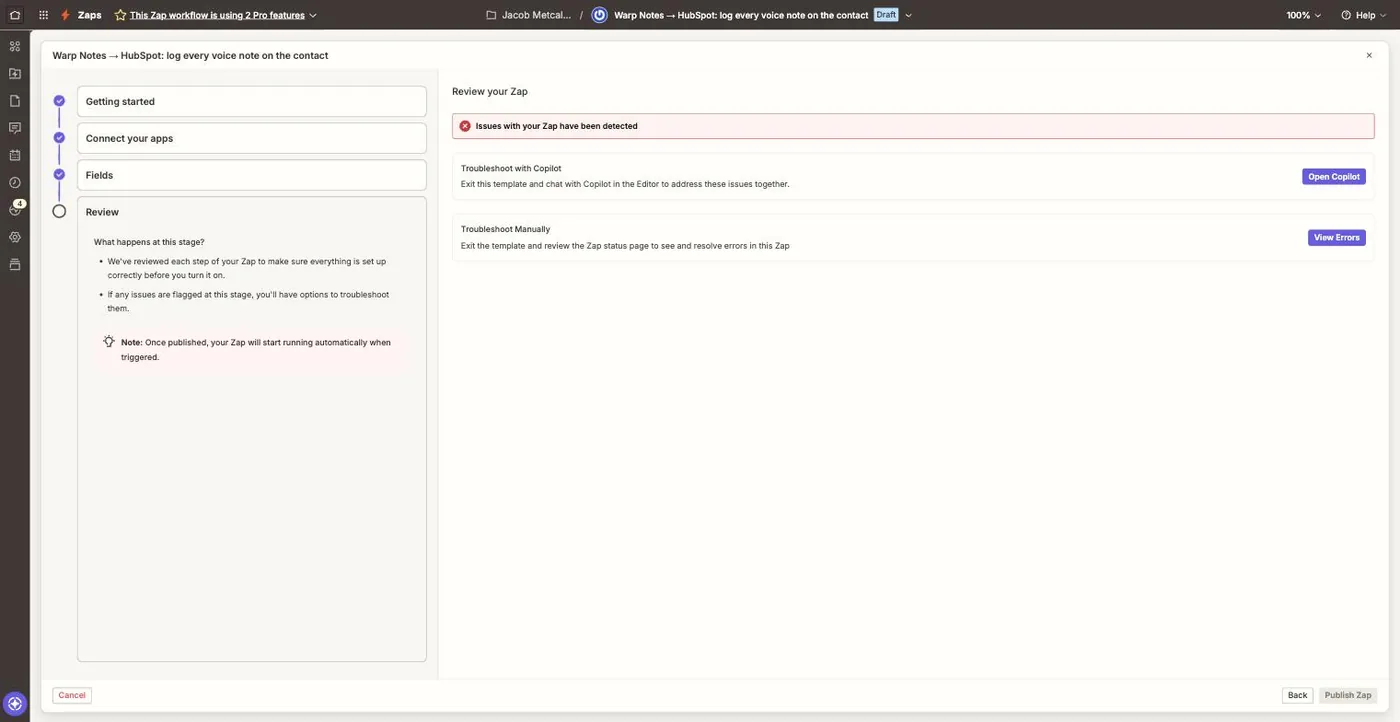1400x722 pixels.
Task: Expand the Getting started step
Action: [x=252, y=101]
